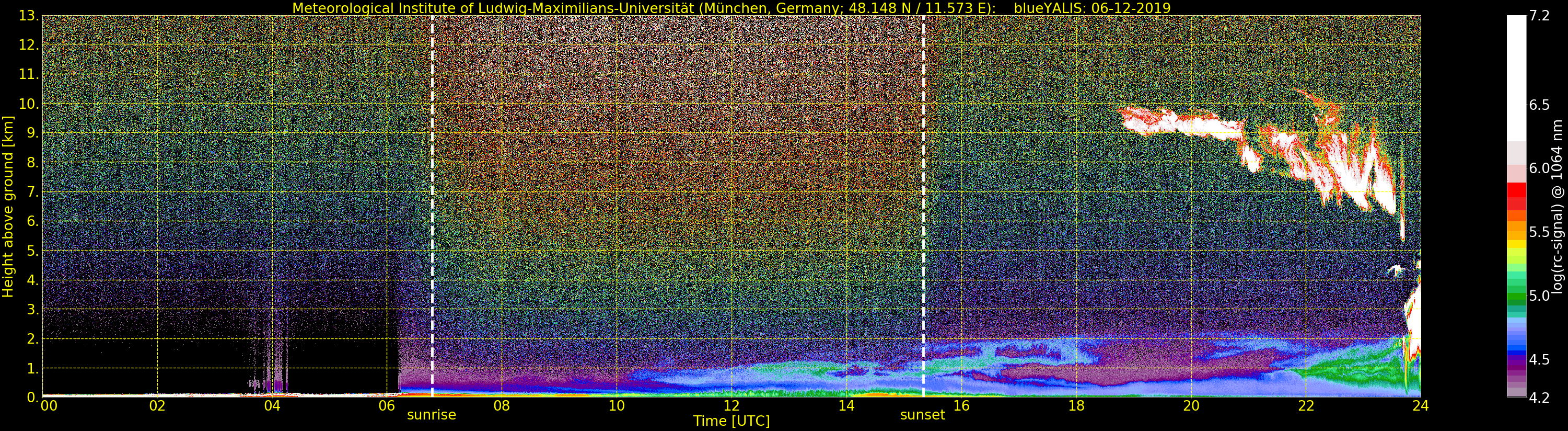Click the height axis tick label 10.

(x=28, y=104)
